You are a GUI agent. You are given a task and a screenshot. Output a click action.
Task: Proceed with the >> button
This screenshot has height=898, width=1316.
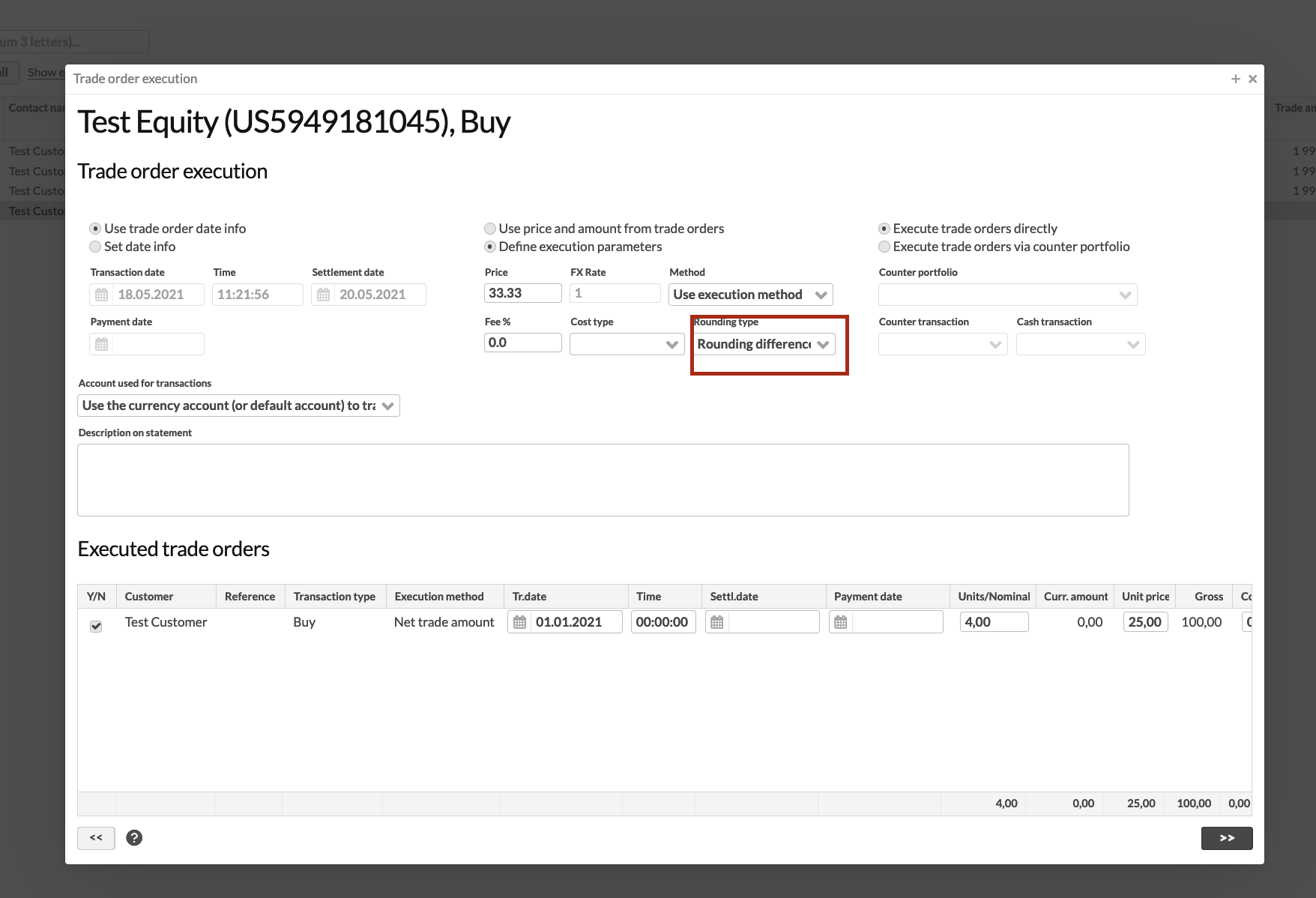pos(1227,838)
